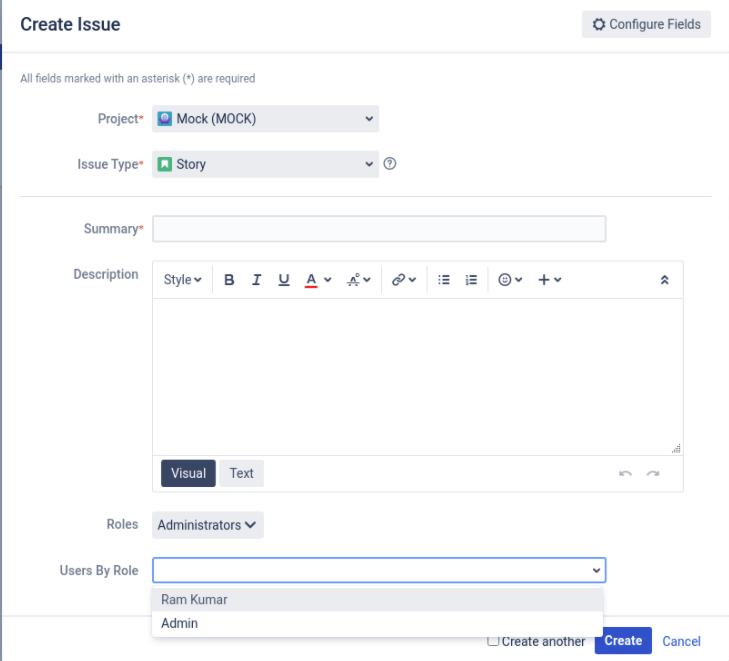Focus the Summary input field
Viewport: 729px width, 661px height.
[x=379, y=229]
